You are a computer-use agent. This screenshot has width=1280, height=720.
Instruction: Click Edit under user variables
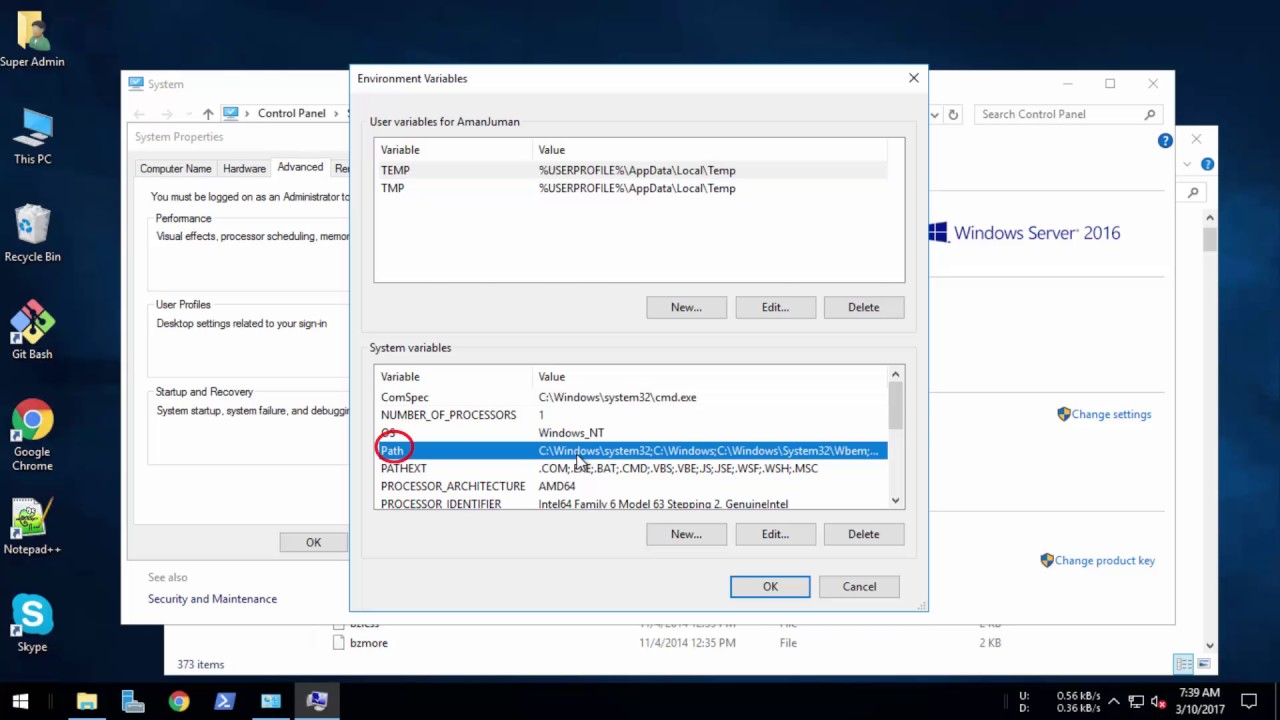click(x=775, y=307)
